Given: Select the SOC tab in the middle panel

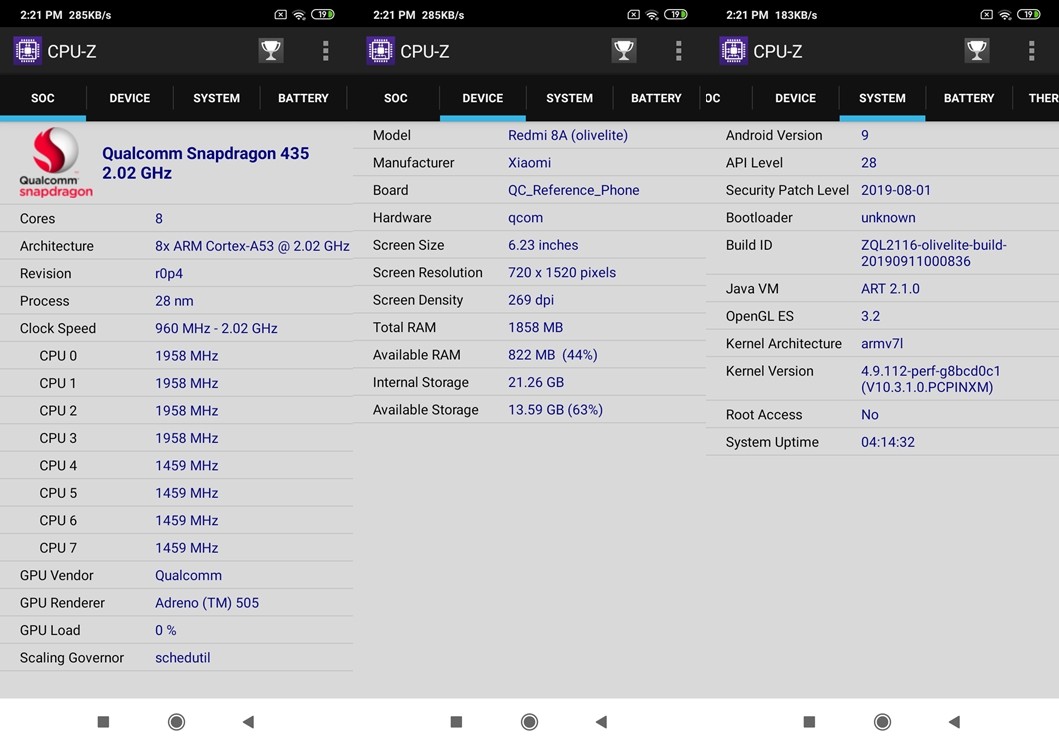Looking at the screenshot, I should 396,99.
